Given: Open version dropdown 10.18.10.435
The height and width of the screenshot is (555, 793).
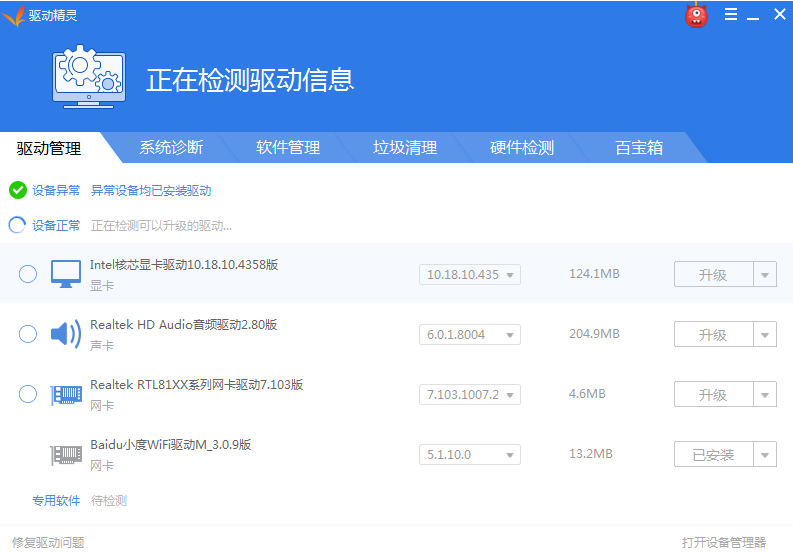Looking at the screenshot, I should click(469, 274).
